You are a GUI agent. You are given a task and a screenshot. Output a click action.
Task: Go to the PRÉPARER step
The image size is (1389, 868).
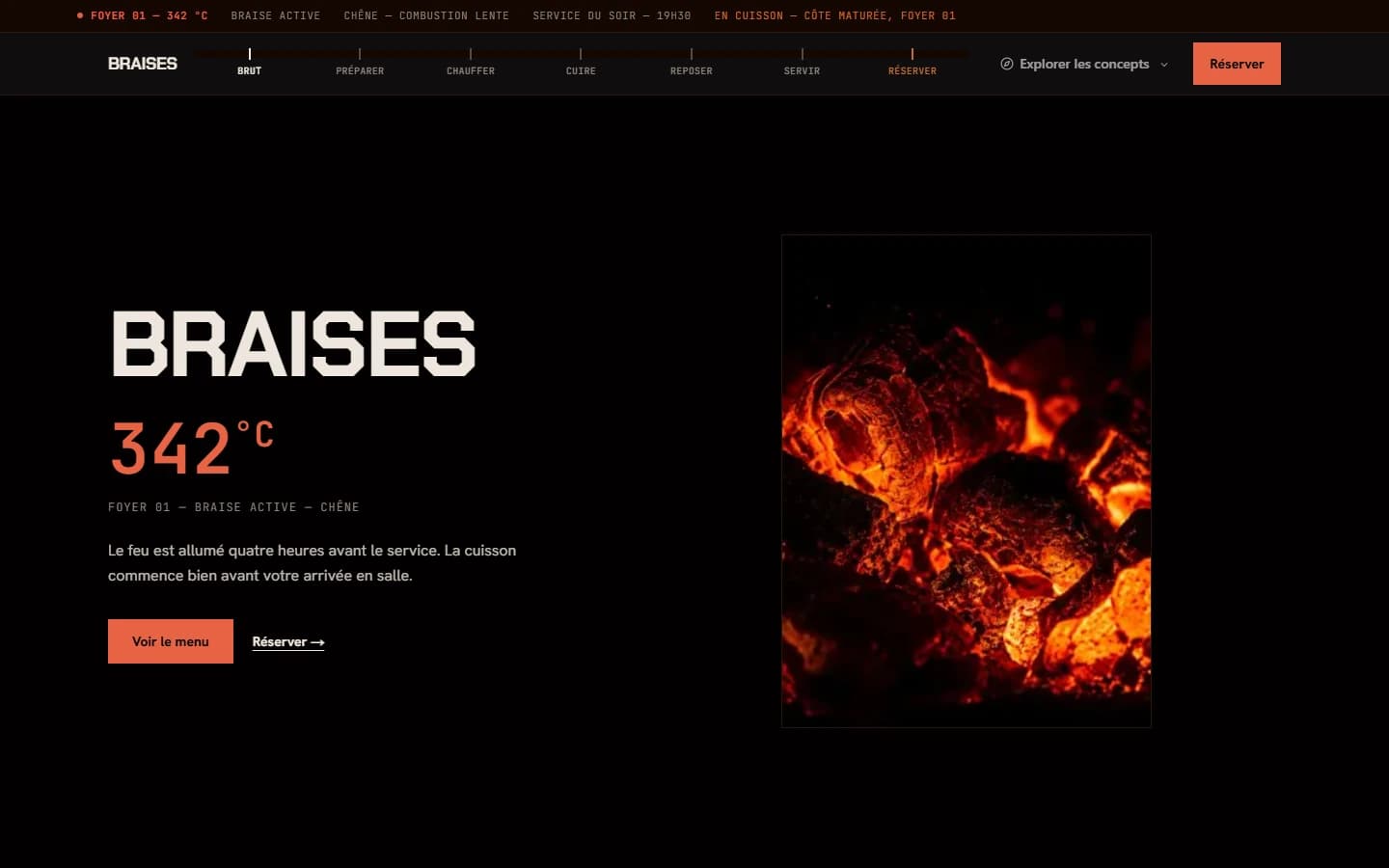pyautogui.click(x=360, y=63)
